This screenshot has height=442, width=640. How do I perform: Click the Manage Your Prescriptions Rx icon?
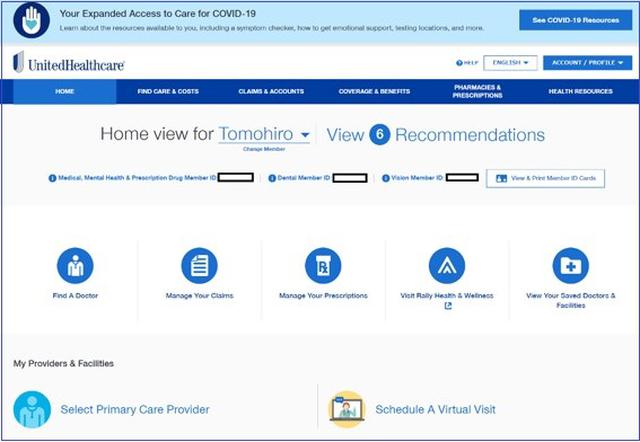pyautogui.click(x=323, y=266)
